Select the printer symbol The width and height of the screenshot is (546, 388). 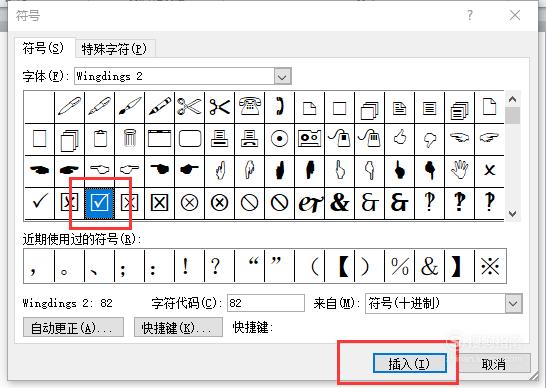(x=219, y=139)
